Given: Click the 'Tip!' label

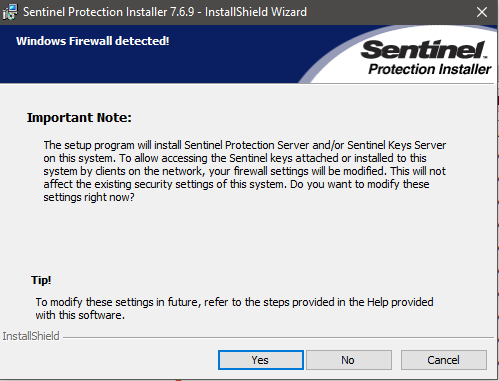Looking at the screenshot, I should point(41,280).
